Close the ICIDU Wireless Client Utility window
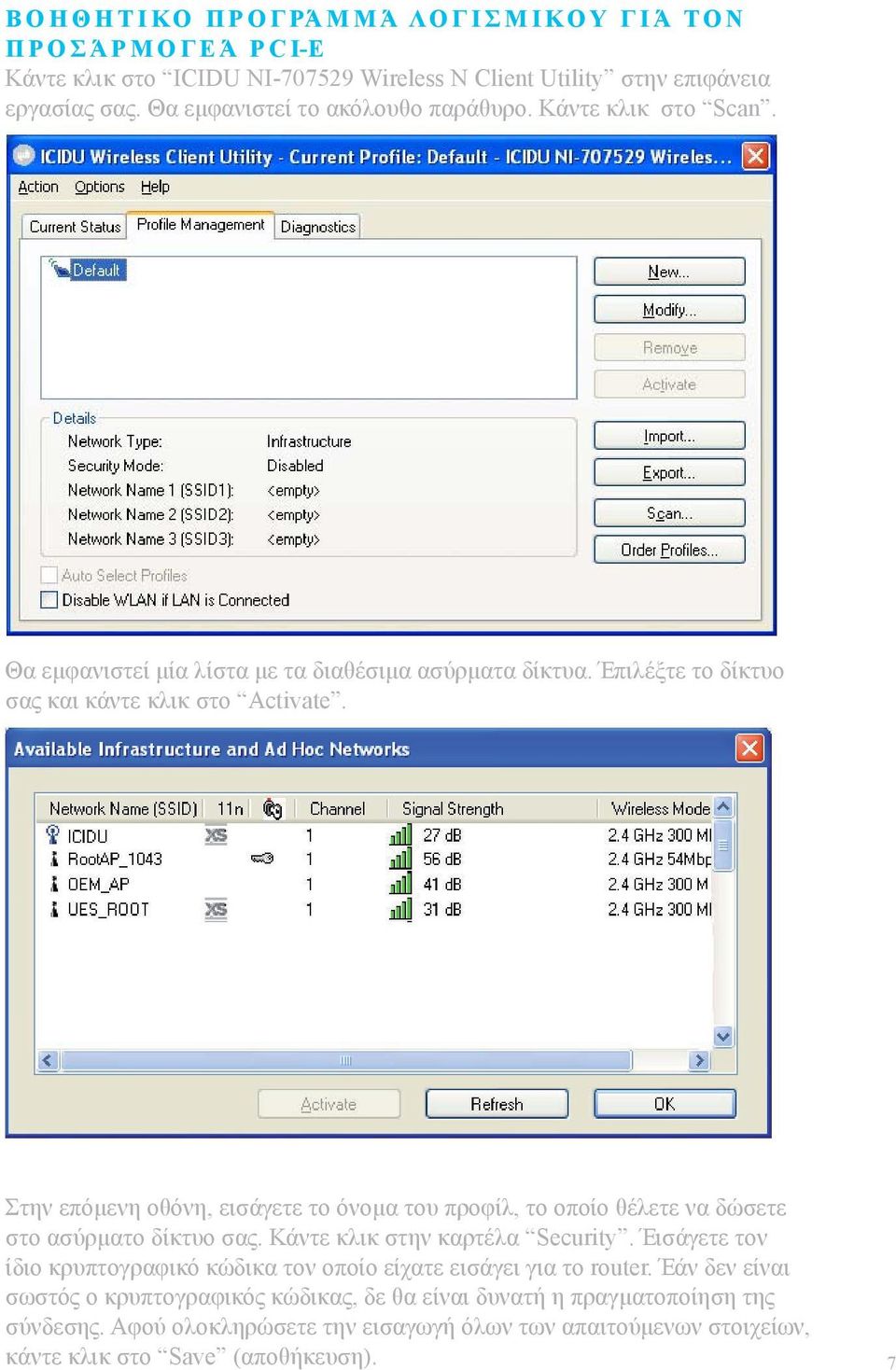The width and height of the screenshot is (896, 1370). pos(755,156)
